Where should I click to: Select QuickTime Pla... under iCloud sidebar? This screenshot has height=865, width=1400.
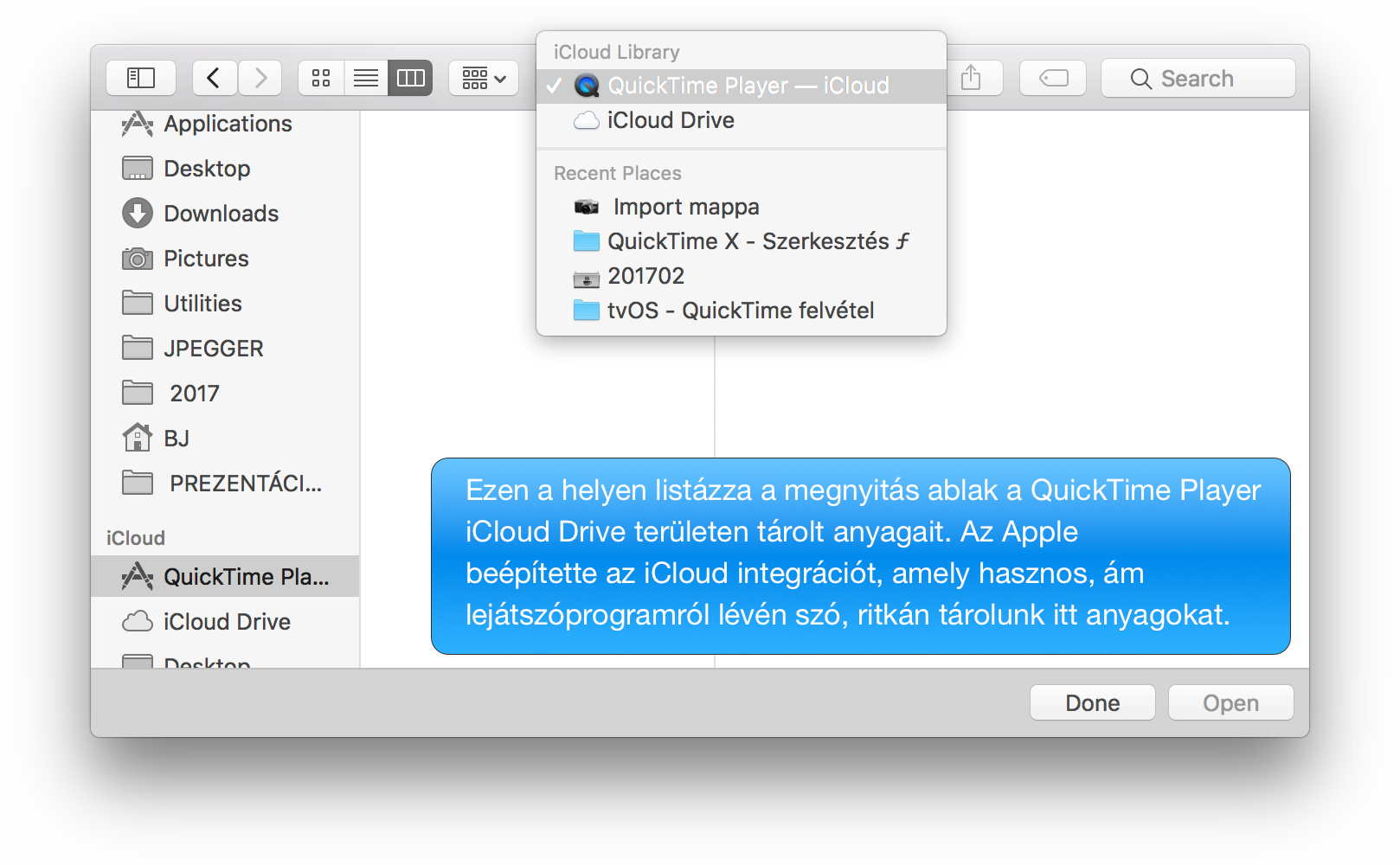[x=225, y=576]
